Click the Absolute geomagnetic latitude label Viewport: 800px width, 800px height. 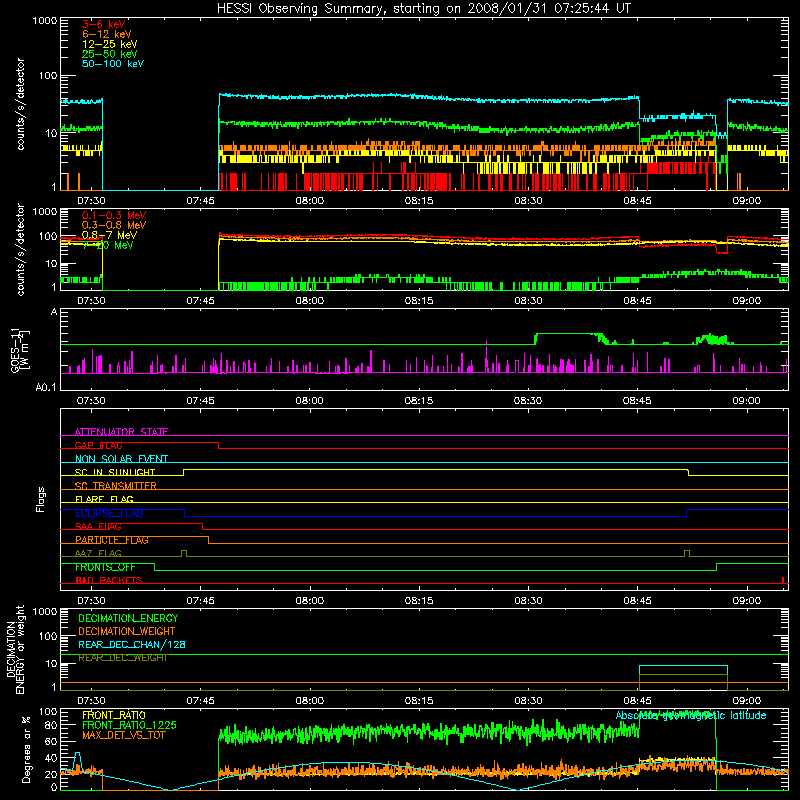point(691,715)
